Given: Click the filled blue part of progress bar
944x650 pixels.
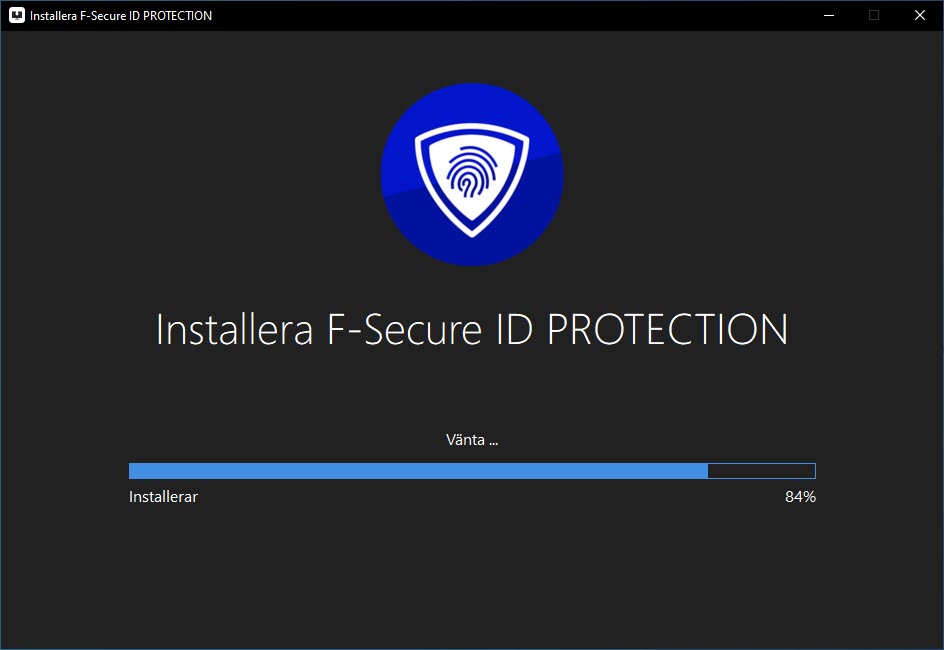Looking at the screenshot, I should 418,471.
